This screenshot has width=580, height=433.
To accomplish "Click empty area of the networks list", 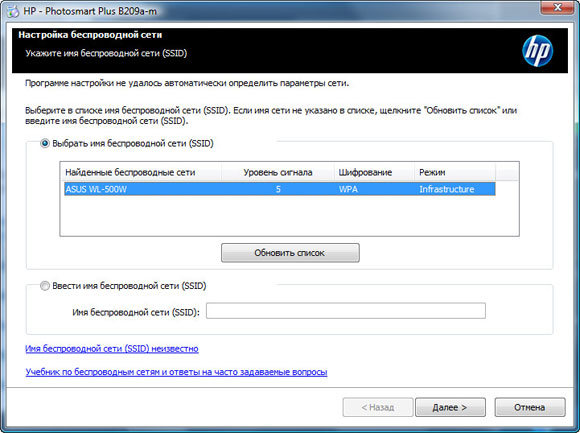I will click(x=289, y=216).
